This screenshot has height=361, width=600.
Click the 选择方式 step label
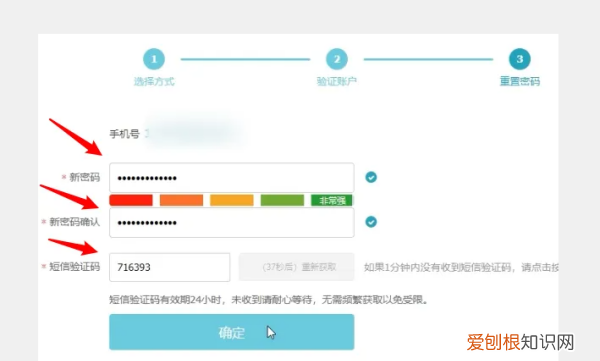pos(154,82)
